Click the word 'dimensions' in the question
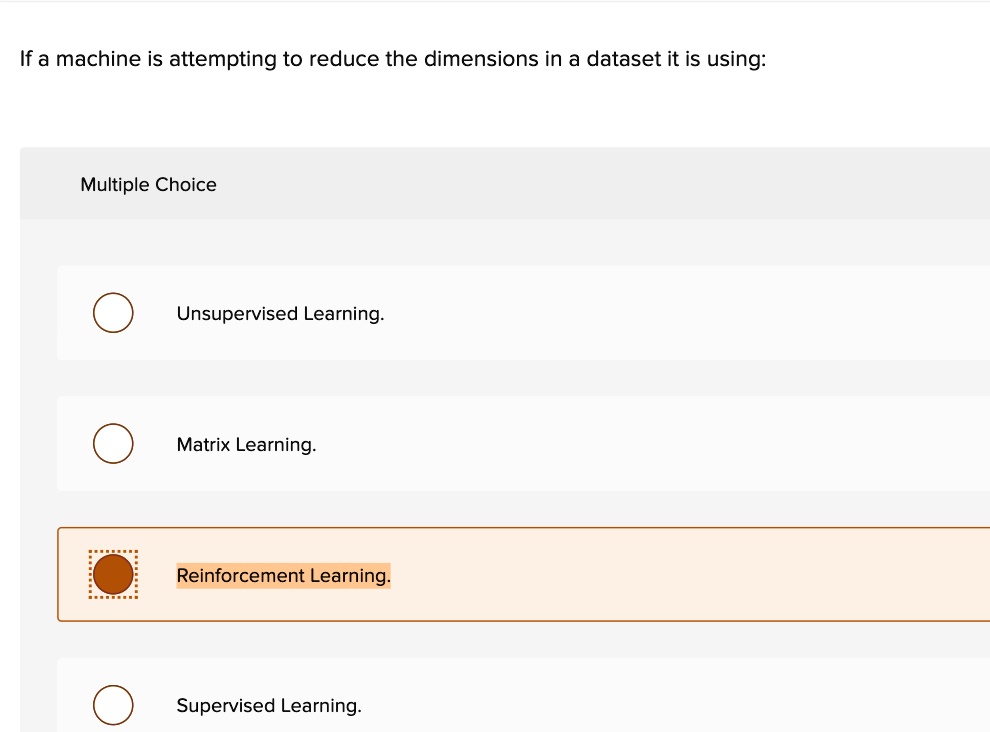This screenshot has height=732, width=990. pos(481,59)
